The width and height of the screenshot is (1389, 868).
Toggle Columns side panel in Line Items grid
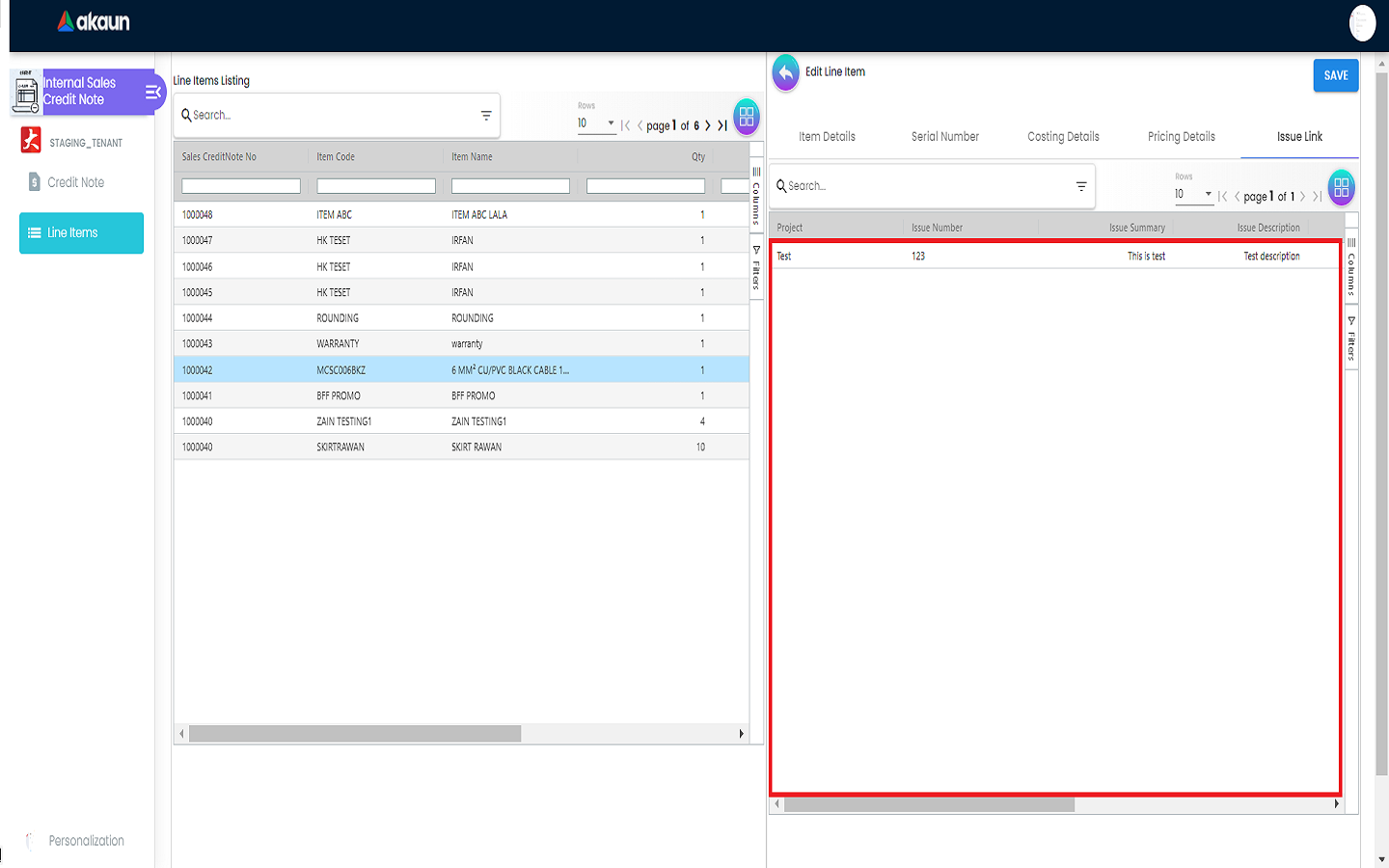[x=756, y=196]
